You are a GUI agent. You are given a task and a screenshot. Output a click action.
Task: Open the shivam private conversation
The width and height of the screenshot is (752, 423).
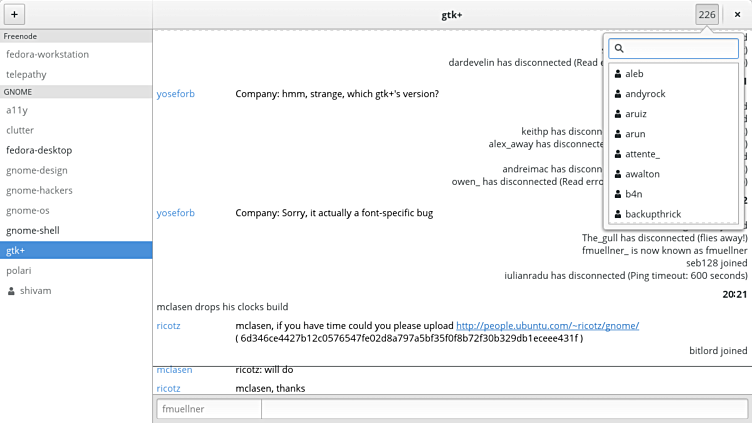click(34, 291)
